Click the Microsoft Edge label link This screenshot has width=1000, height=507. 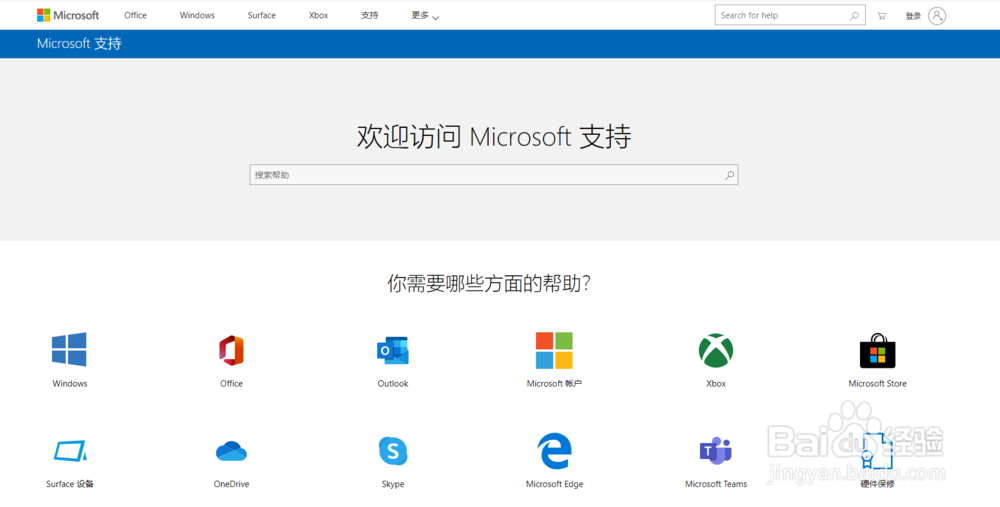554,484
